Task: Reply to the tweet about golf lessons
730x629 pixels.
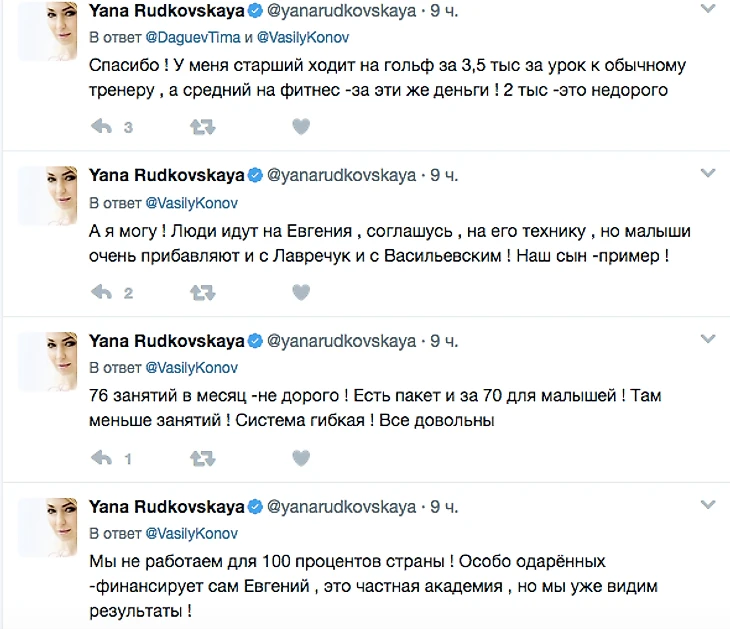Action: pyautogui.click(x=101, y=127)
